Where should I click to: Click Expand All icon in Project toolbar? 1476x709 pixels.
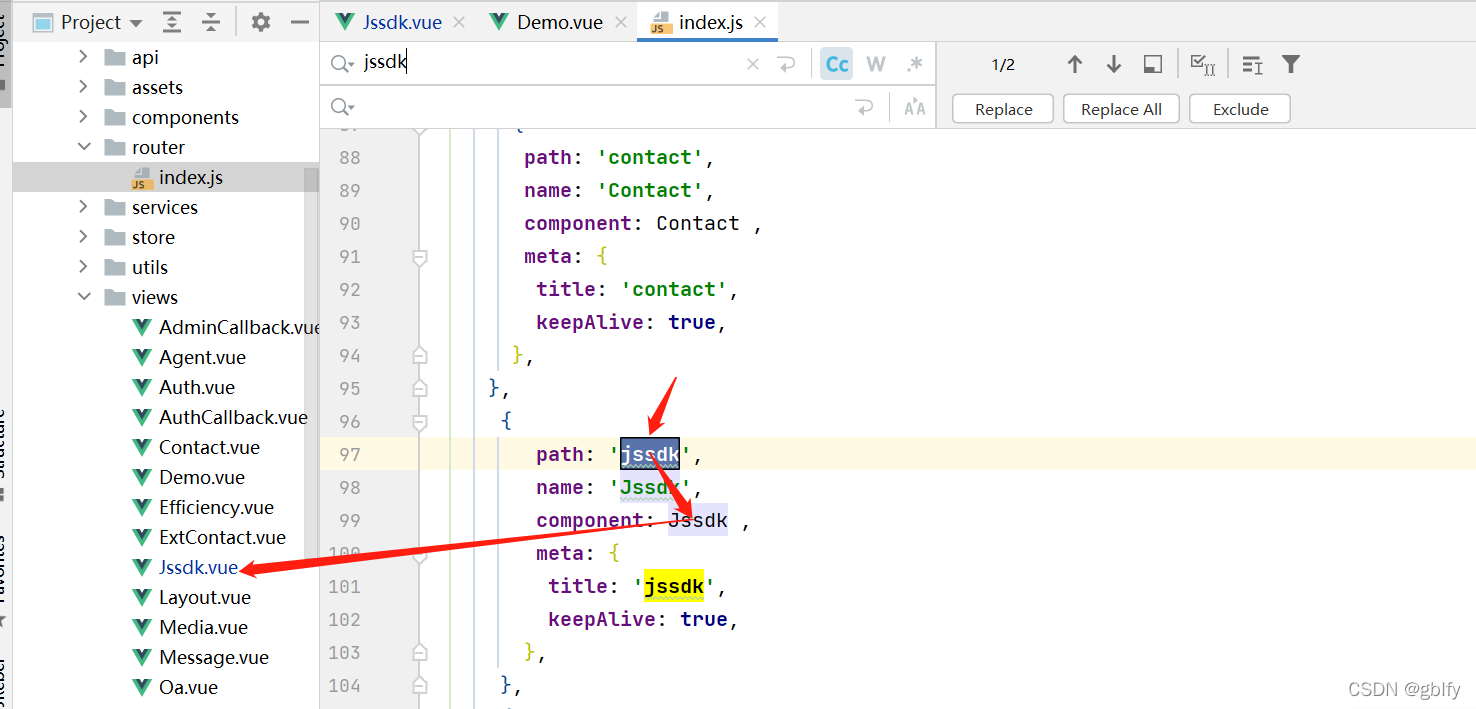pos(172,22)
